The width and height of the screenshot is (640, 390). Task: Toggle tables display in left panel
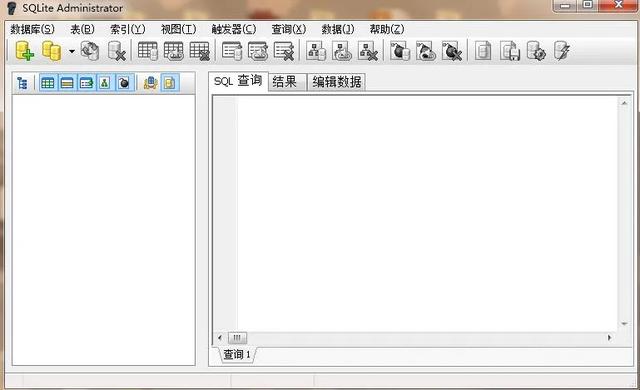coord(48,83)
